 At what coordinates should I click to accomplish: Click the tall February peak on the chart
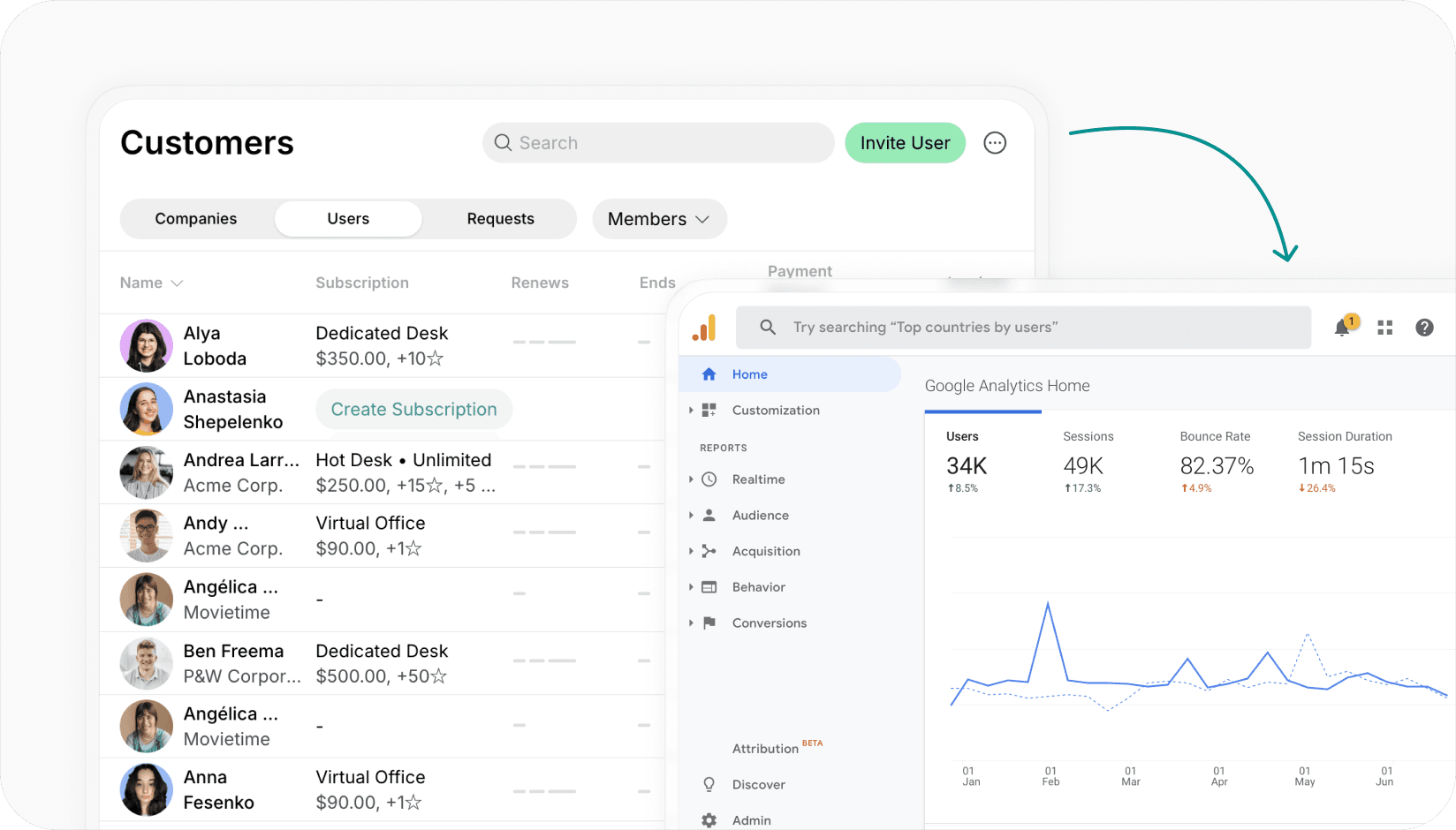(1049, 604)
